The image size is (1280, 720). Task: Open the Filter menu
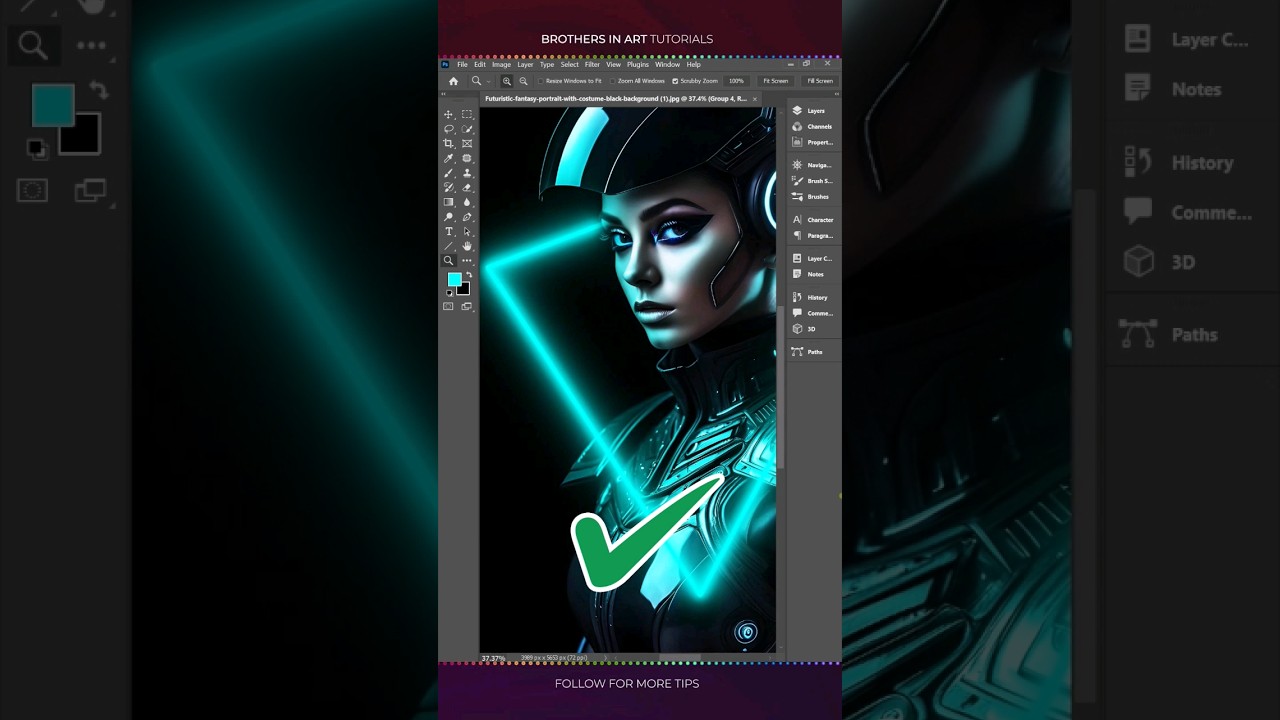592,64
